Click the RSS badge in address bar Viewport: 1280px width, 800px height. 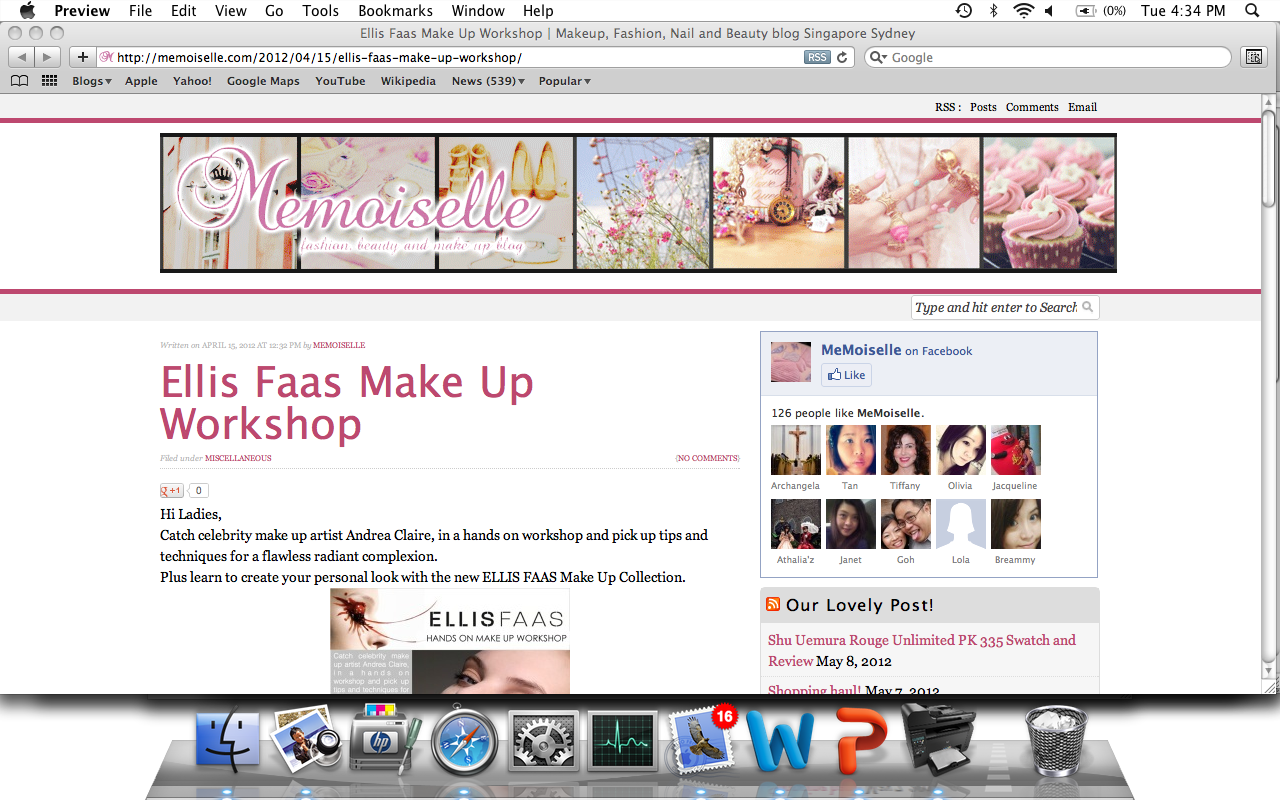(x=817, y=57)
